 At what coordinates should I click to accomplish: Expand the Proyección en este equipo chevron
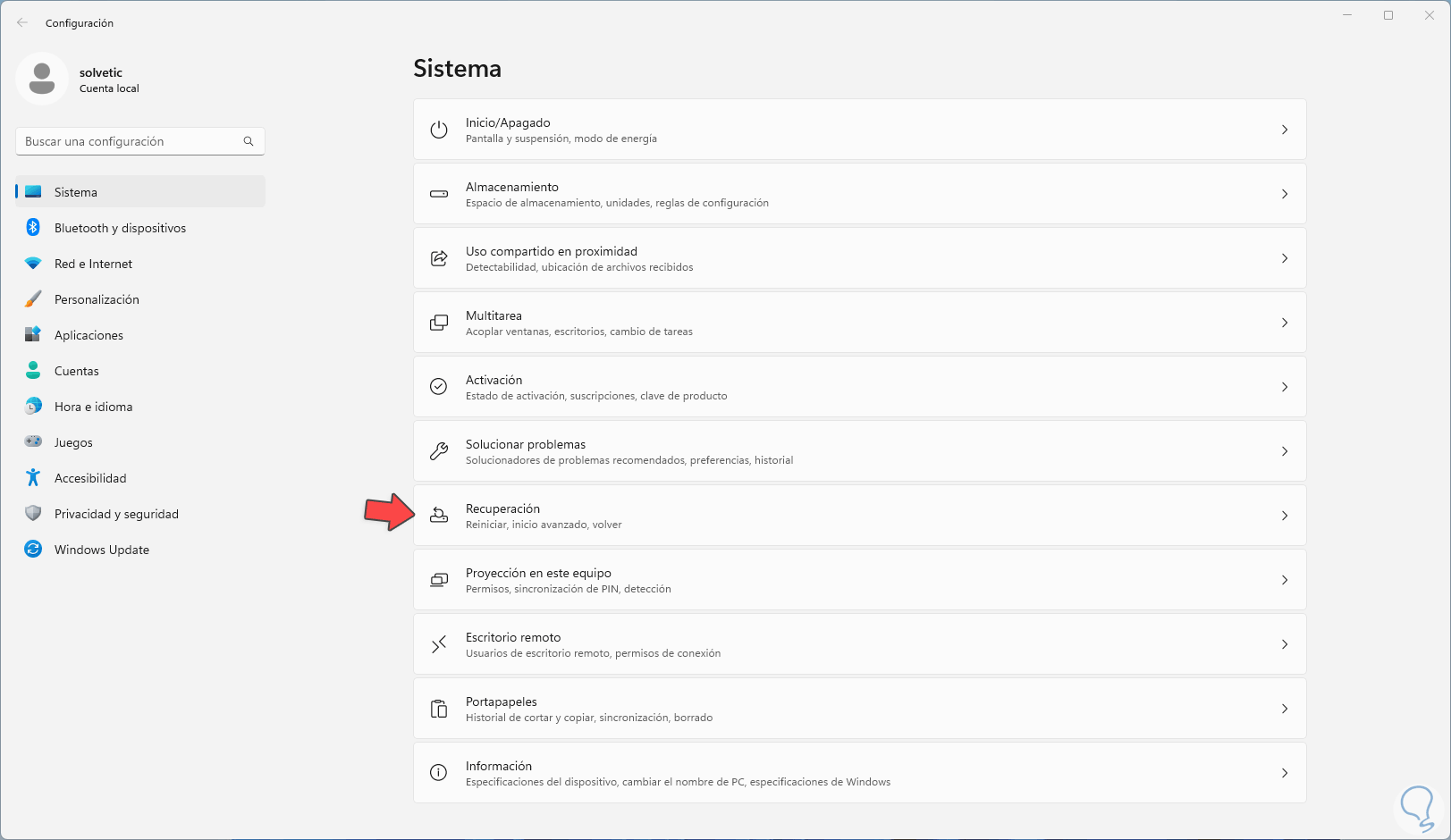pos(1285,580)
